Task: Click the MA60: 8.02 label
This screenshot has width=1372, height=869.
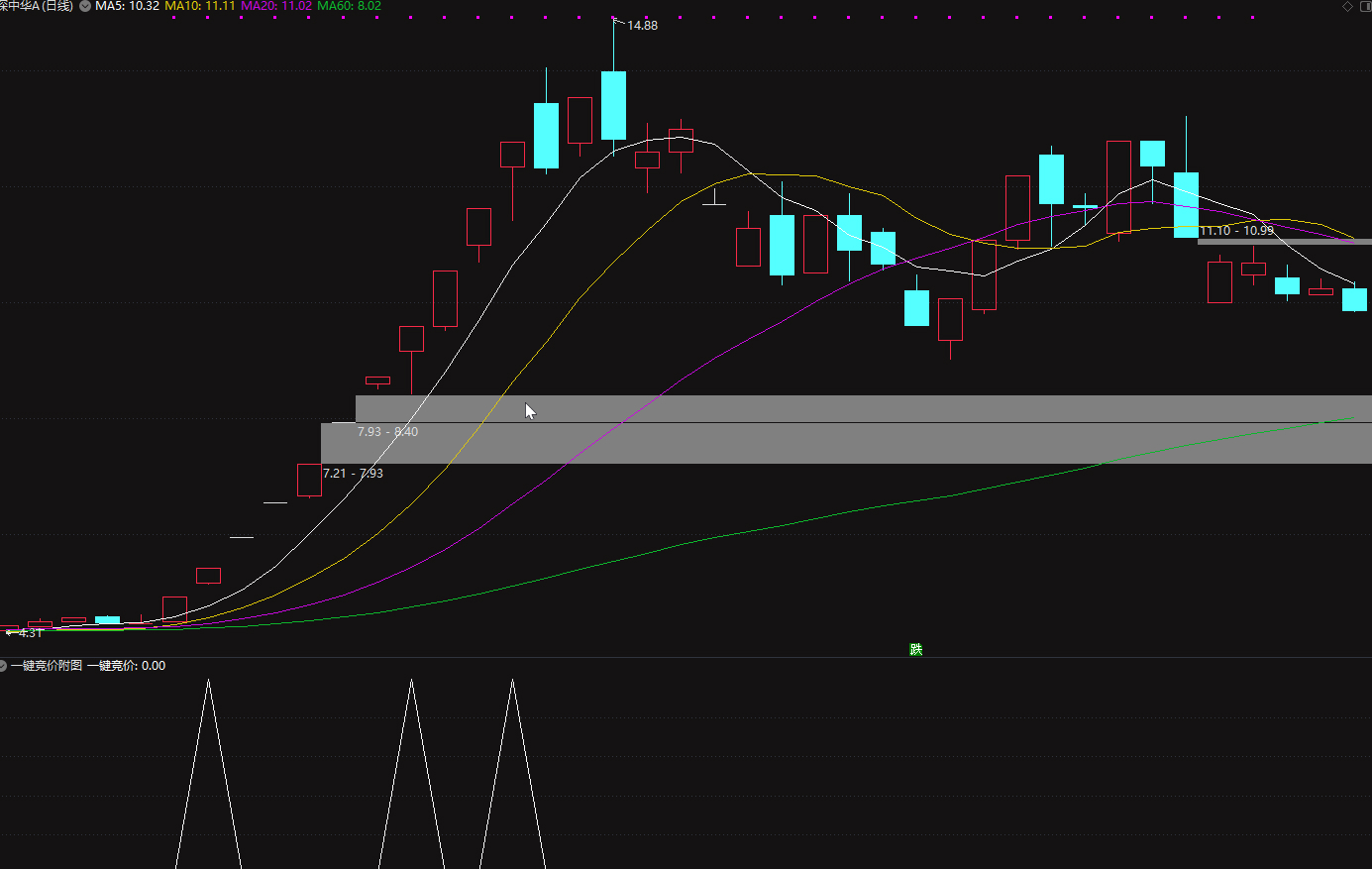Action: point(349,6)
